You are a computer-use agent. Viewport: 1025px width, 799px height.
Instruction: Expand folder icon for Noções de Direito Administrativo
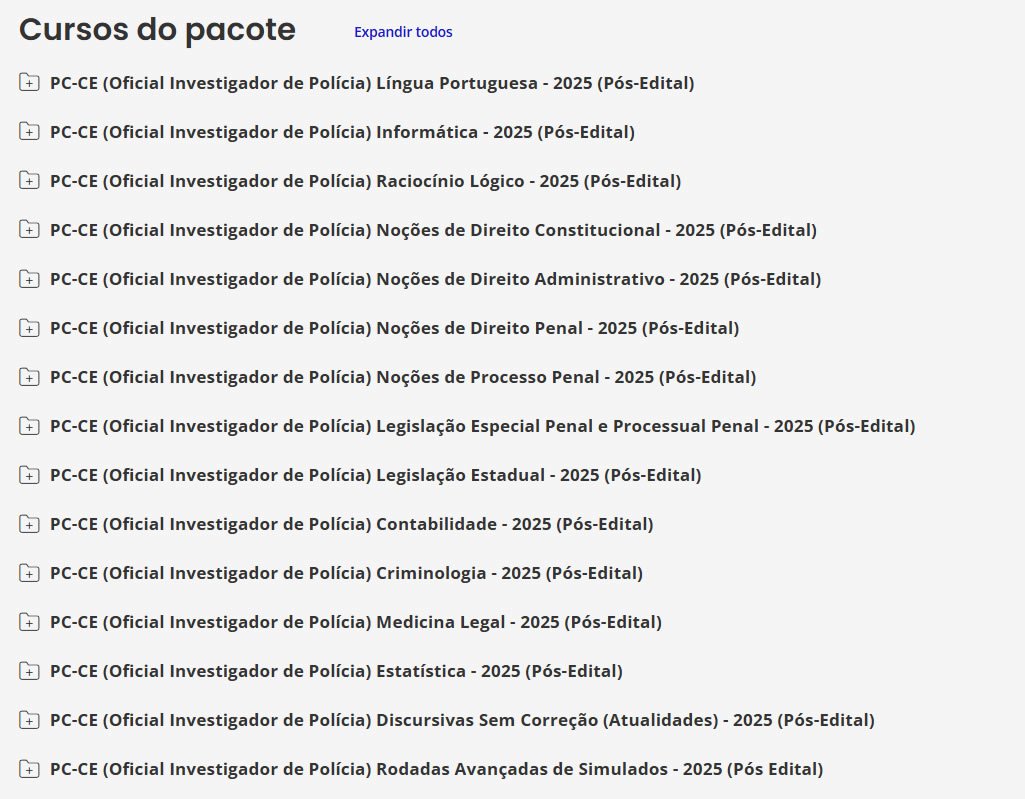(x=29, y=279)
